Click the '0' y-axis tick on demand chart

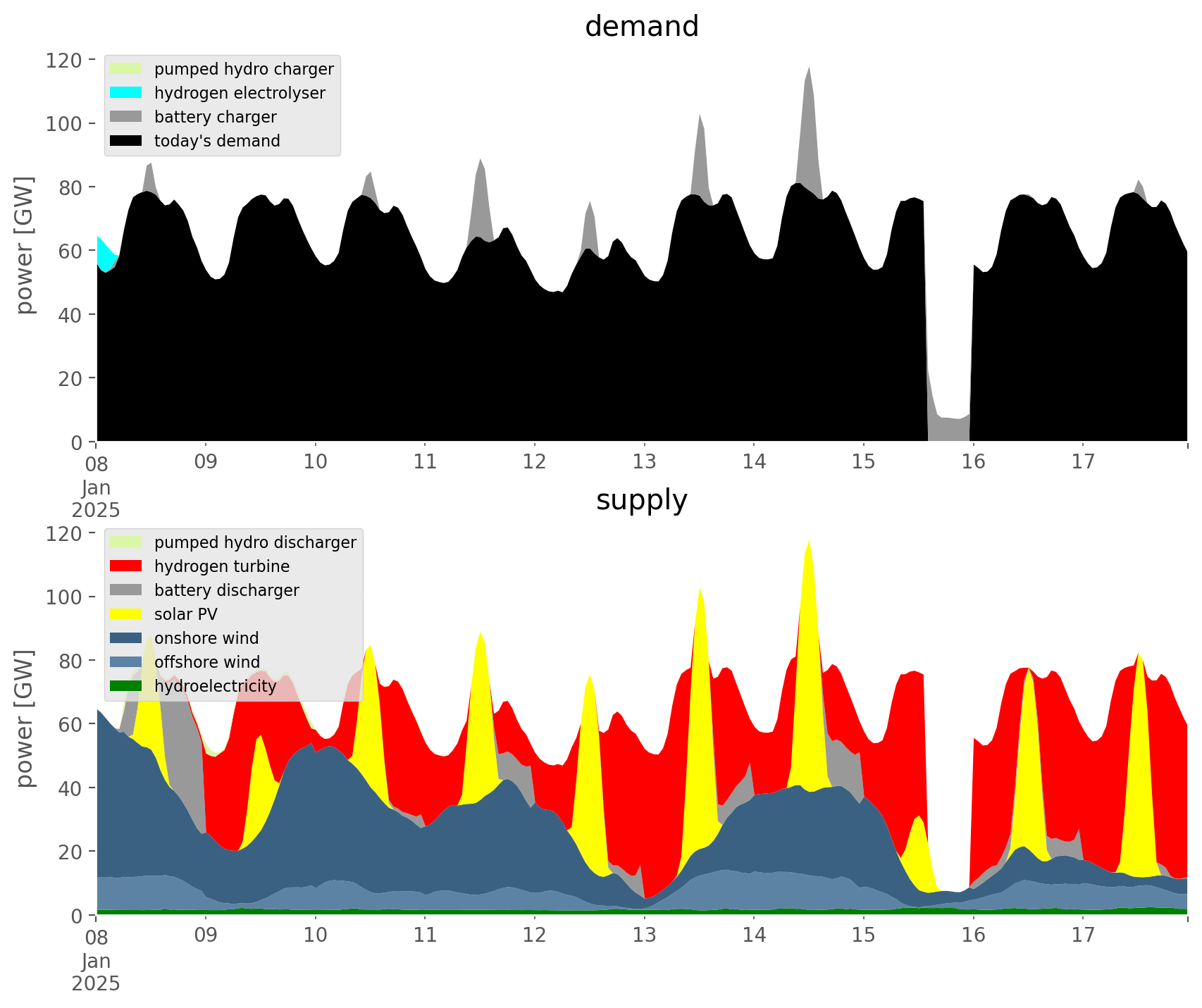[77, 442]
